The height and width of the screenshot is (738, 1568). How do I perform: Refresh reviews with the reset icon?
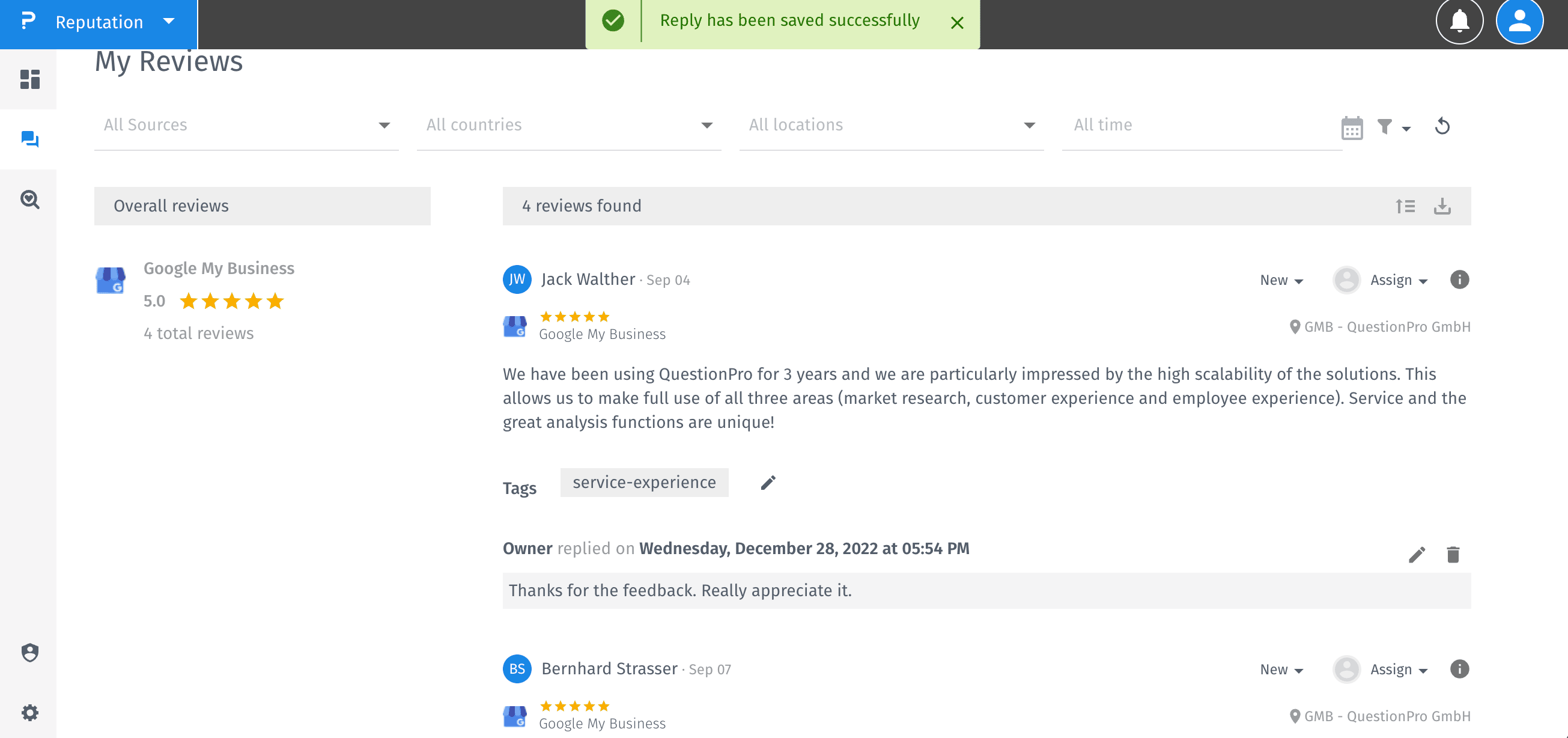click(x=1443, y=127)
